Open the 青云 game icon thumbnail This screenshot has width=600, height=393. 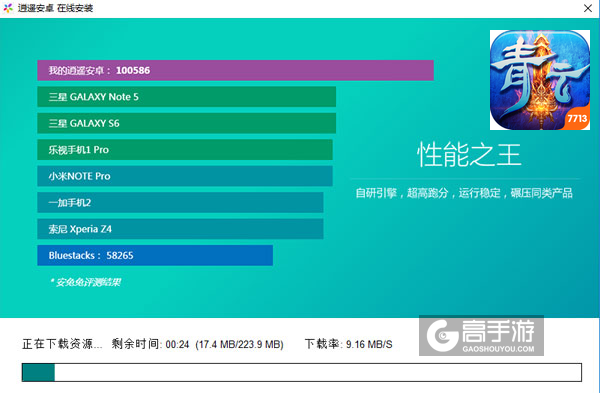(540, 80)
